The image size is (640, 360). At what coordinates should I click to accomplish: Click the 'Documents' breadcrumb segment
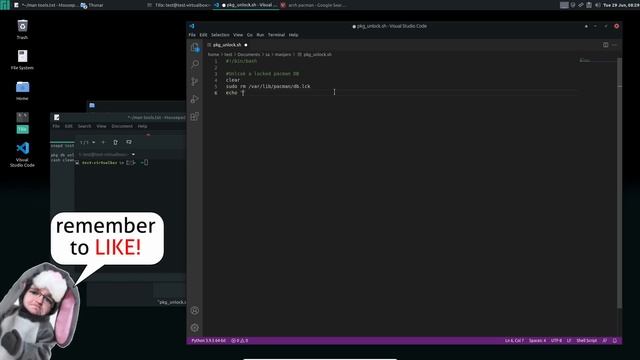click(249, 54)
